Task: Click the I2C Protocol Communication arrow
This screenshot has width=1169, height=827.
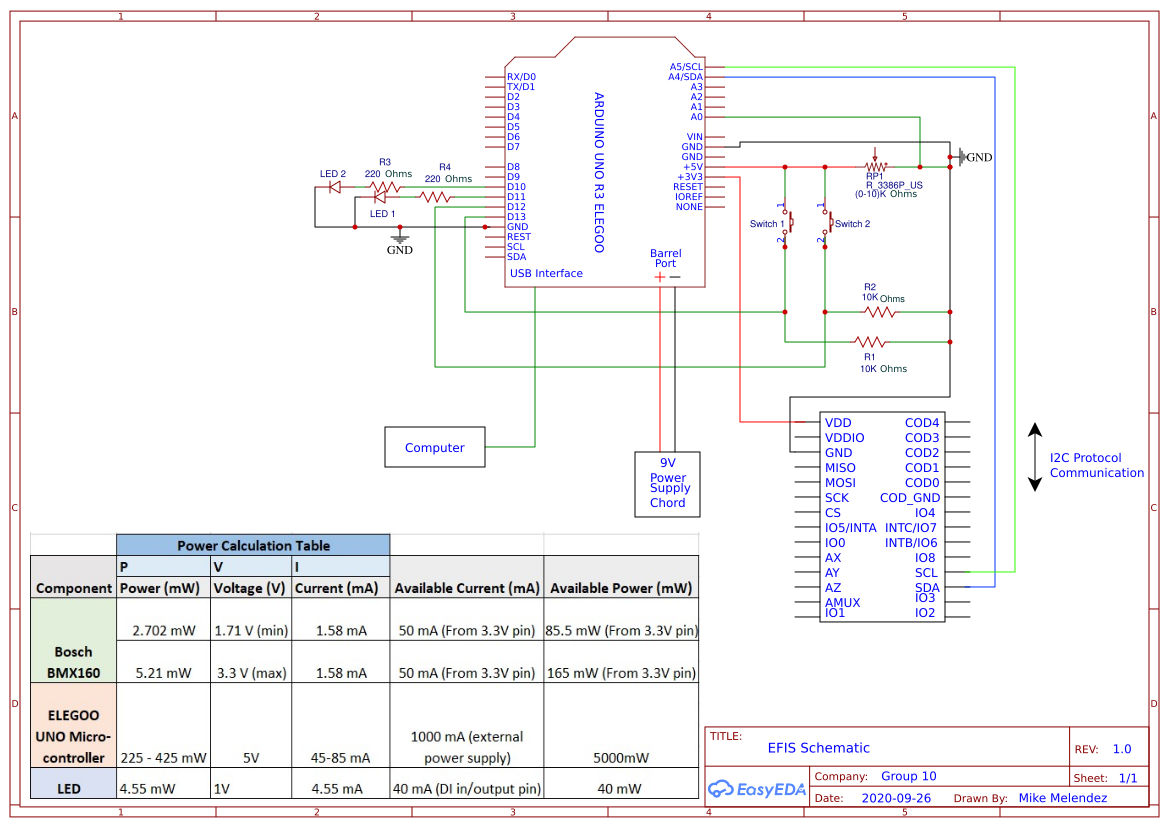Action: (1034, 458)
